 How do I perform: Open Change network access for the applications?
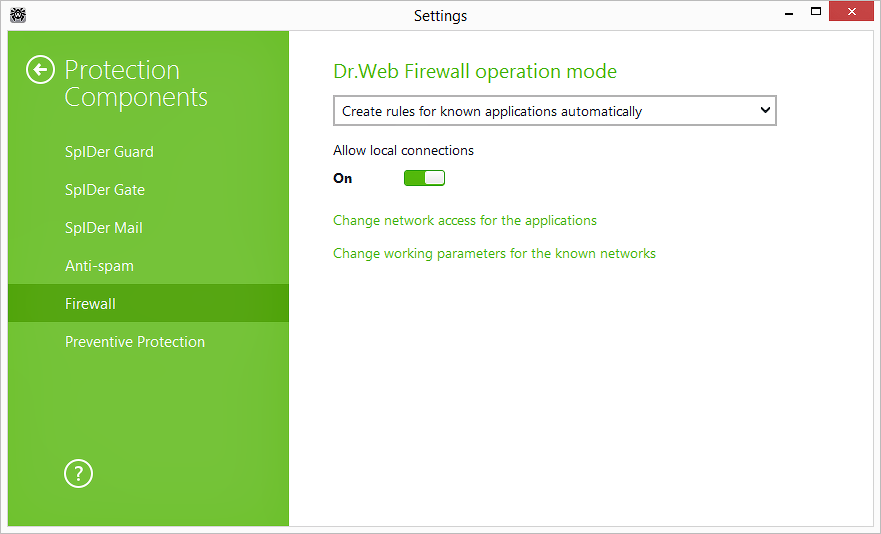(x=465, y=220)
